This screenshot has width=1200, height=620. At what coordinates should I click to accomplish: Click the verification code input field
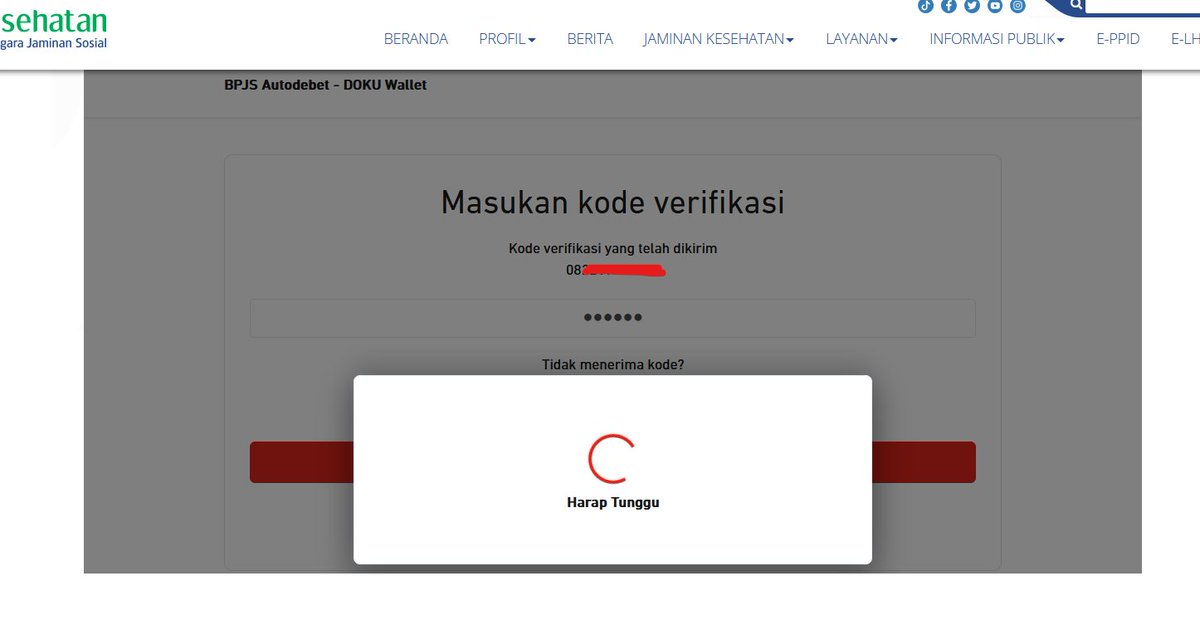(612, 318)
